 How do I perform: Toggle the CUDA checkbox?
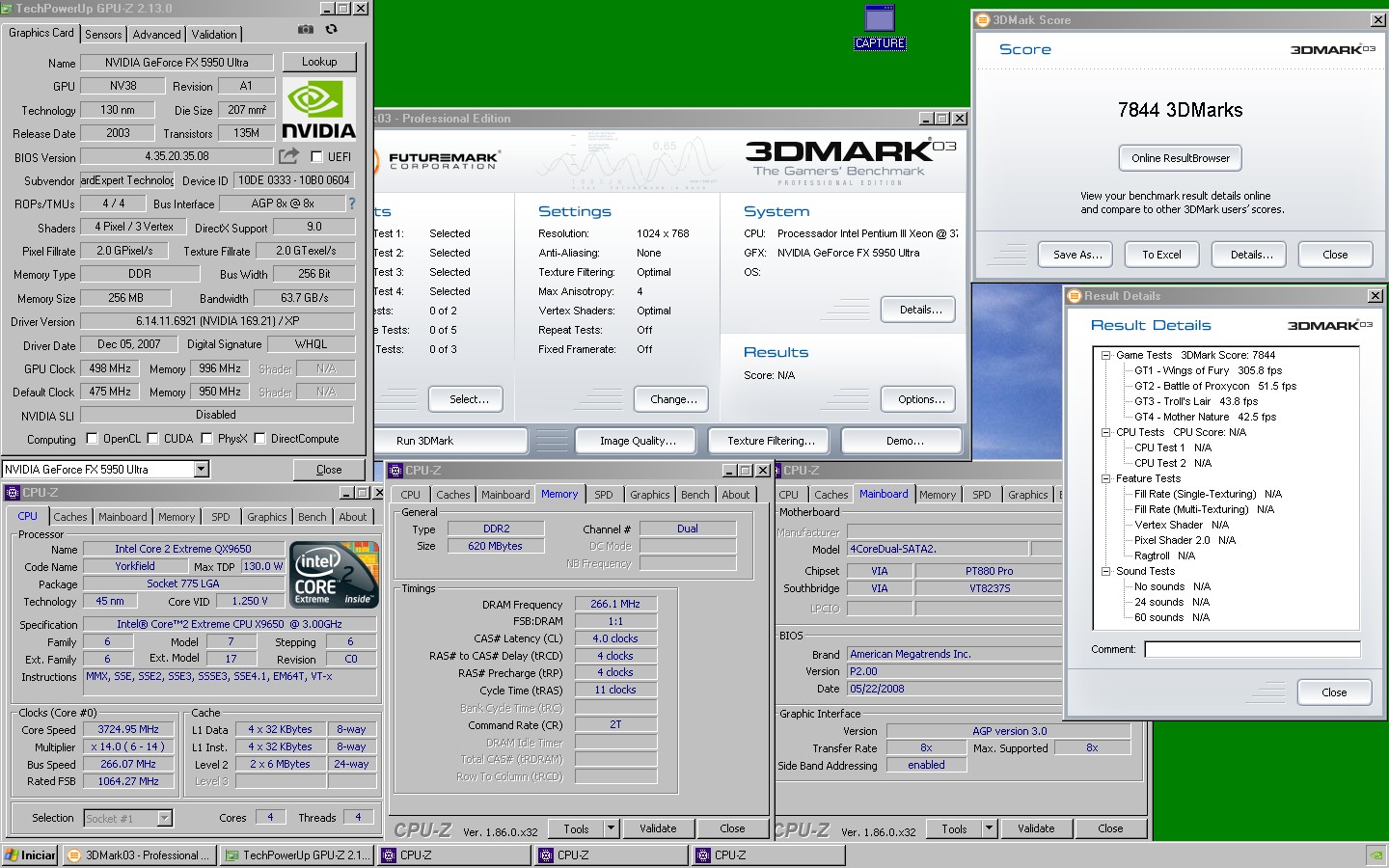pyautogui.click(x=152, y=439)
